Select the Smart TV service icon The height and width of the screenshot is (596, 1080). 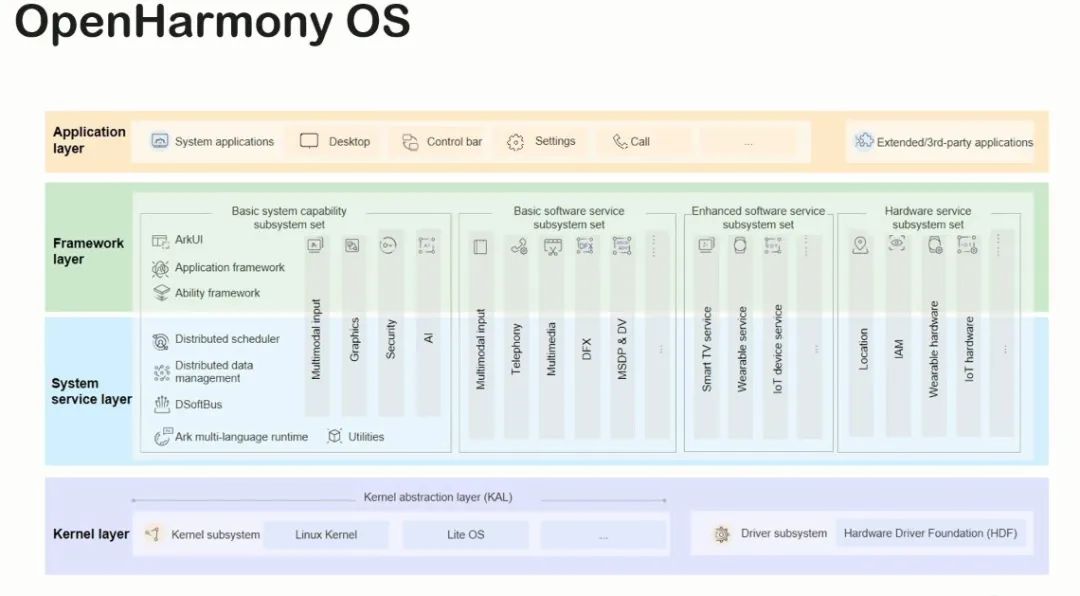tap(707, 245)
